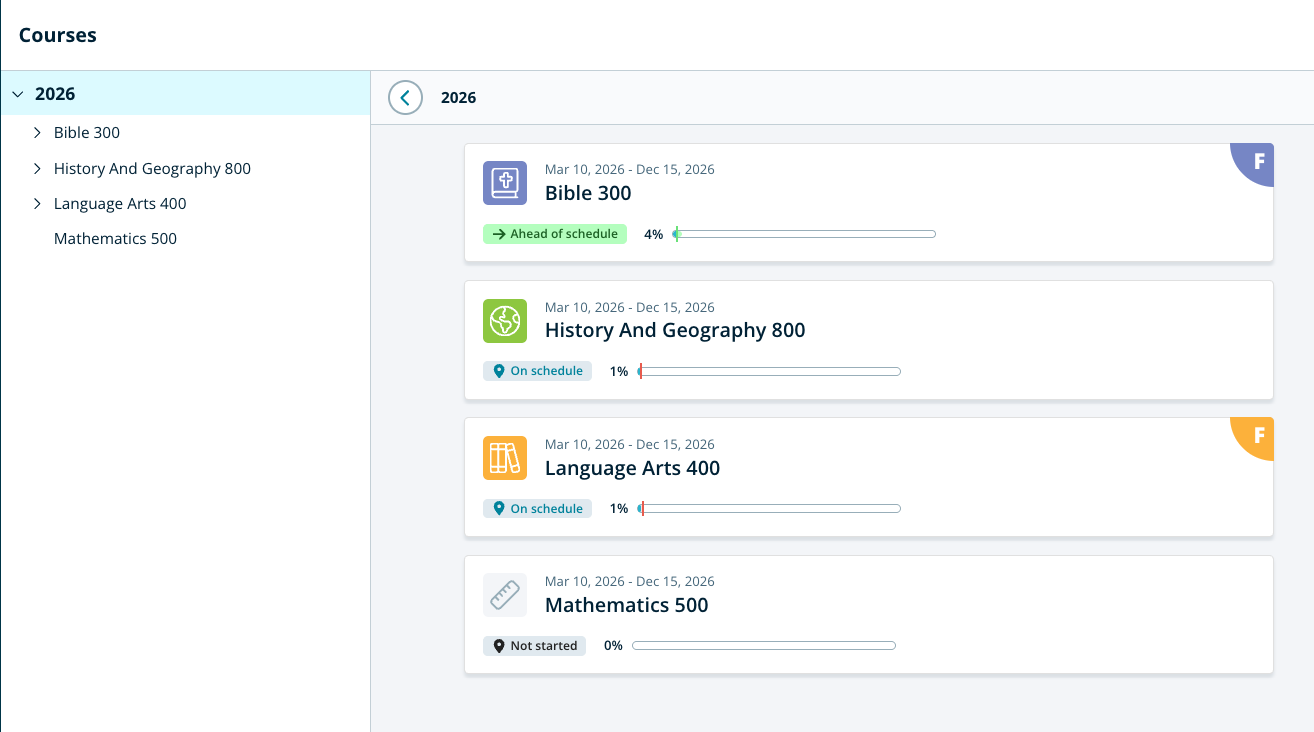This screenshot has width=1314, height=732.
Task: Click the History And Geography 800 course title
Action: tap(675, 330)
